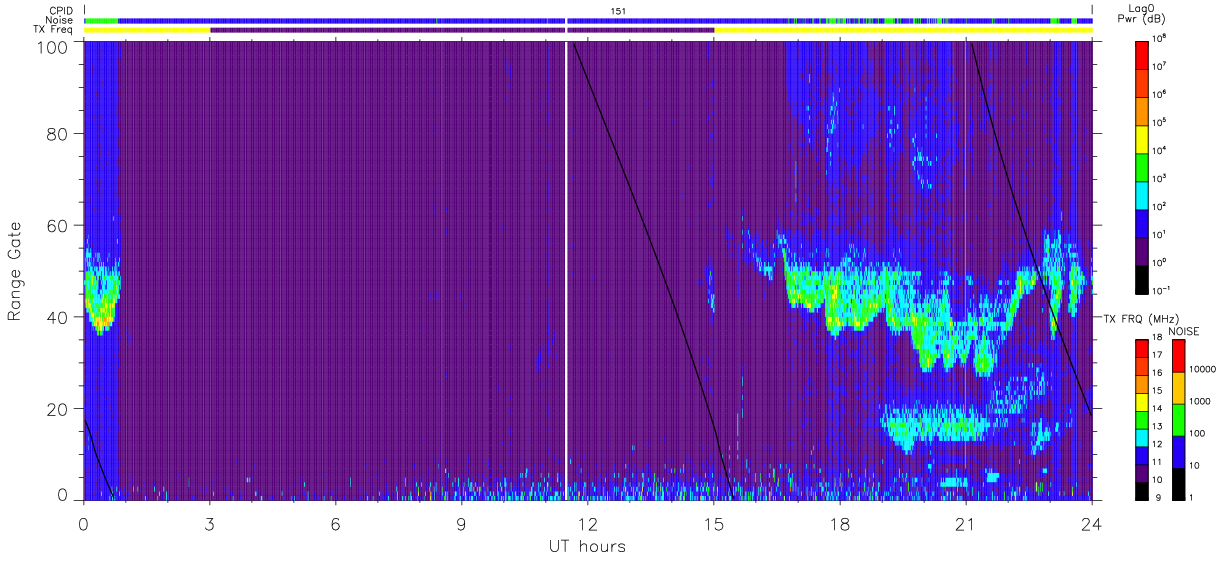Click Range Gate tick label '40'
The height and width of the screenshot is (567, 1228).
(x=57, y=317)
